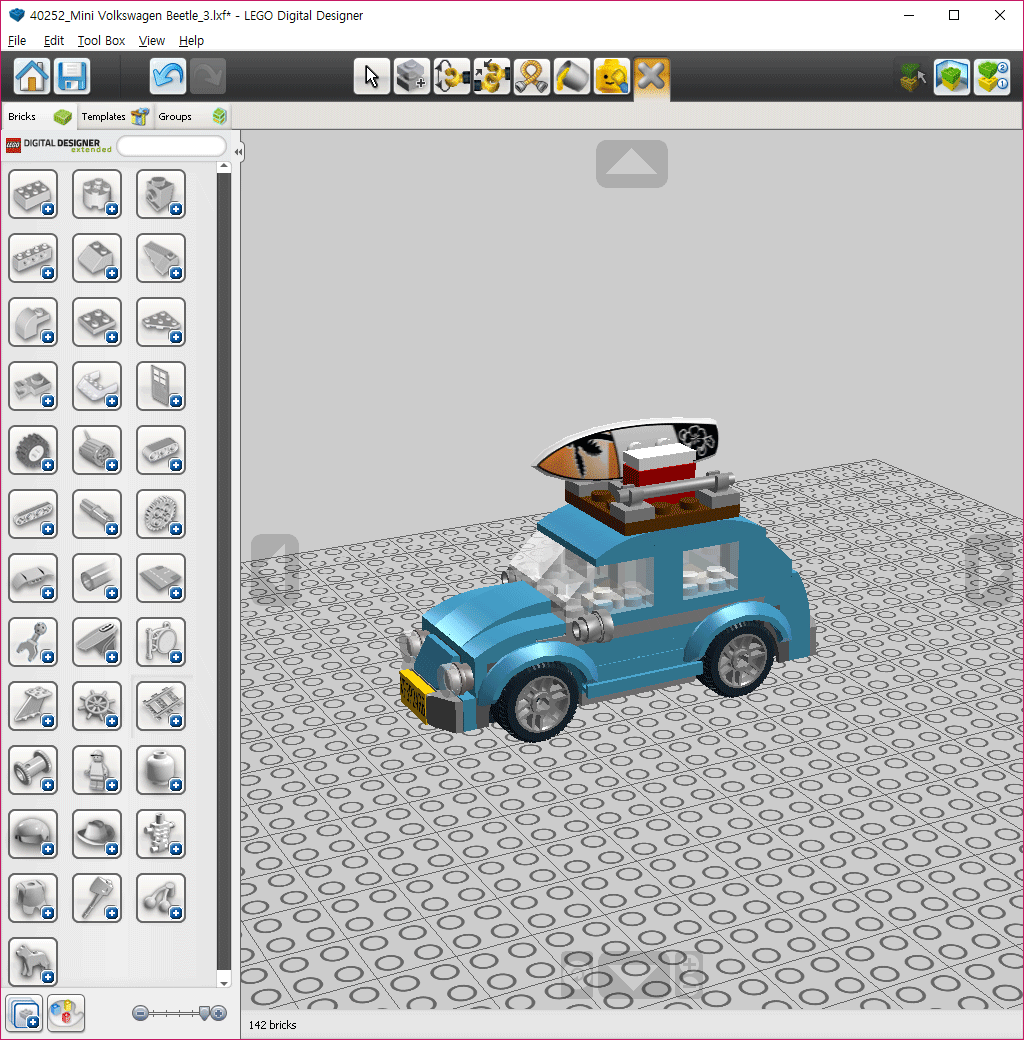Toggle the filter bricks by color button
This screenshot has height=1040, width=1024.
click(66, 1012)
